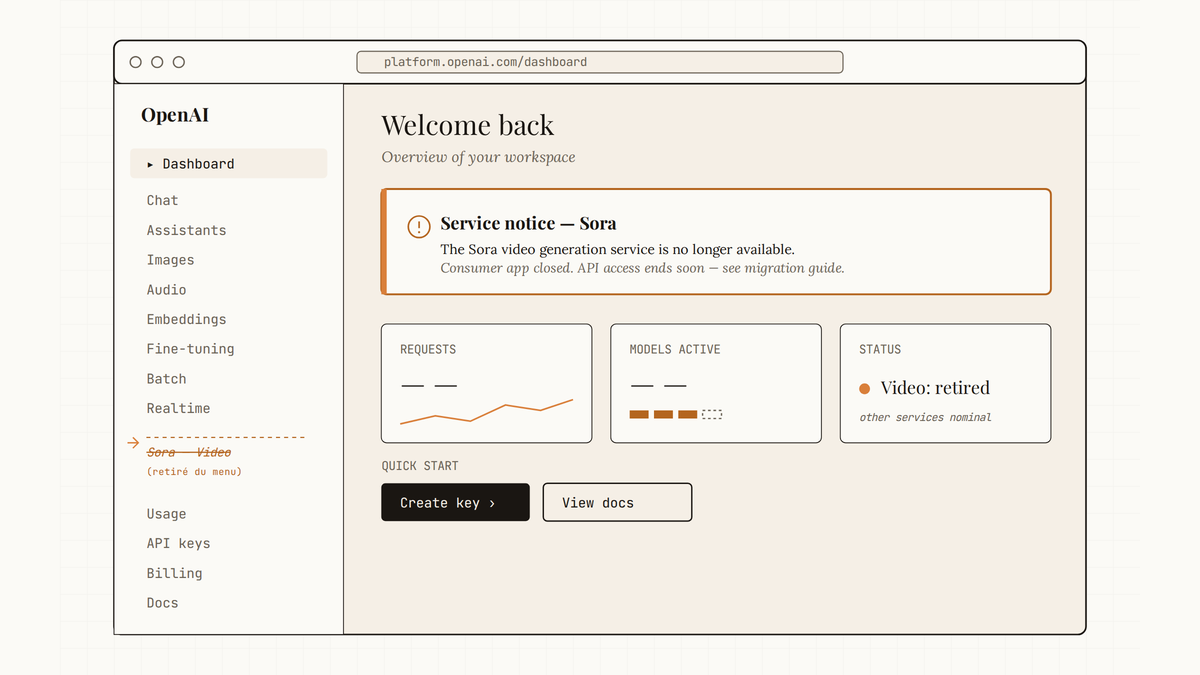Open Usage in the sidebar
Viewport: 1200px width, 675px height.
pos(166,514)
